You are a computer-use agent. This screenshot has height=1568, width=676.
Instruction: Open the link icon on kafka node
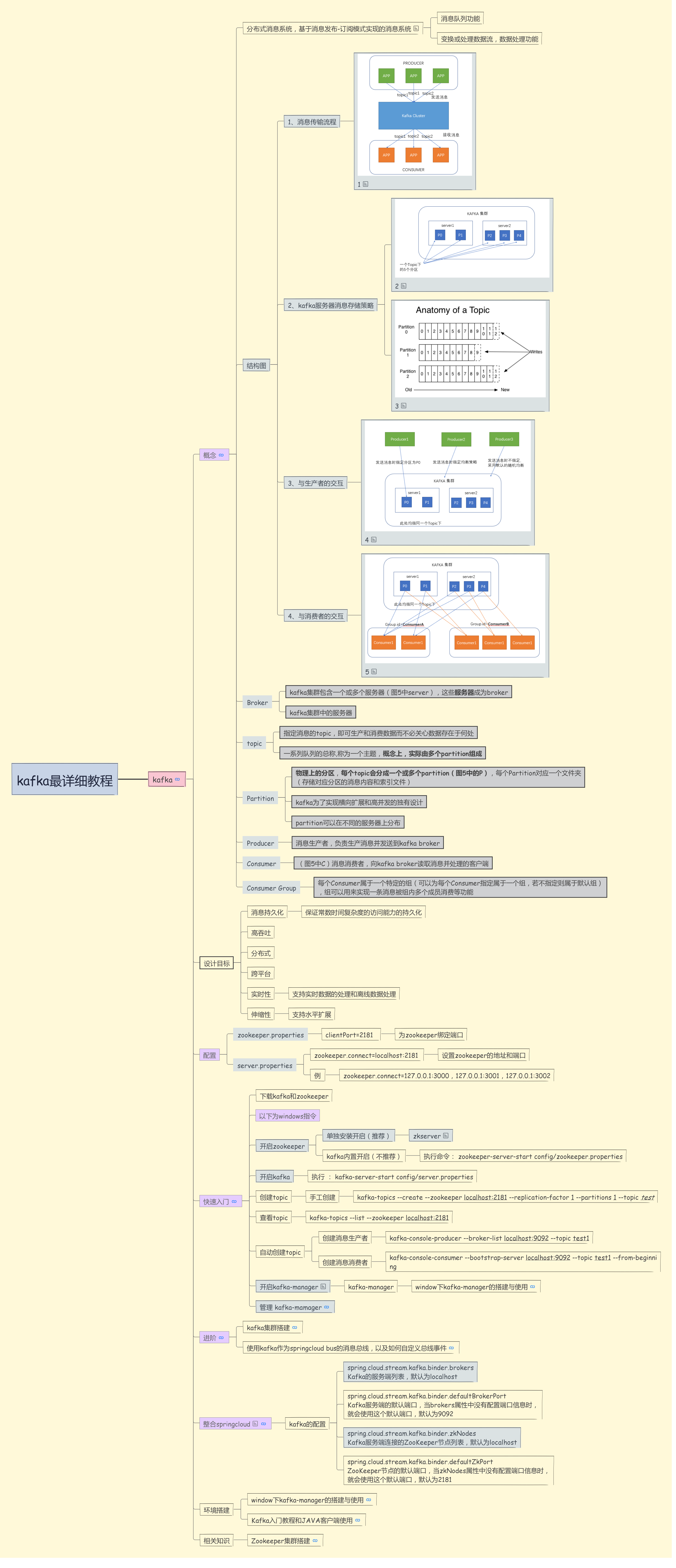(178, 784)
